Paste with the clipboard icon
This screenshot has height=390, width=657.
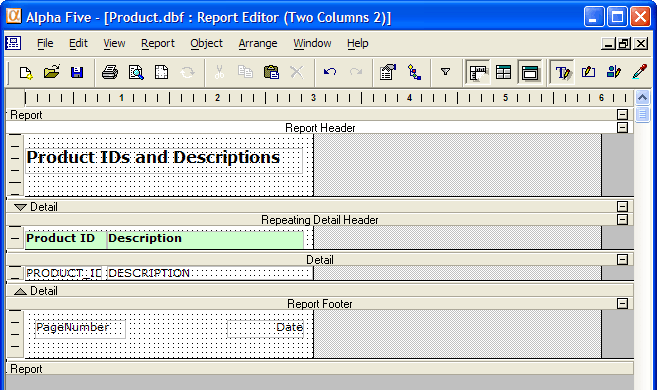tap(271, 72)
